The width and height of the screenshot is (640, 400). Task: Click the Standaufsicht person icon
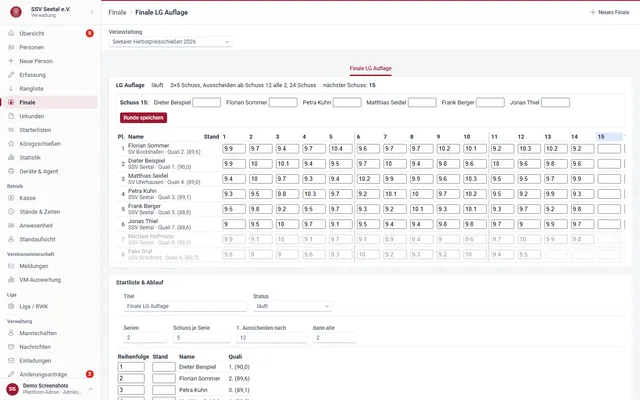(11, 239)
